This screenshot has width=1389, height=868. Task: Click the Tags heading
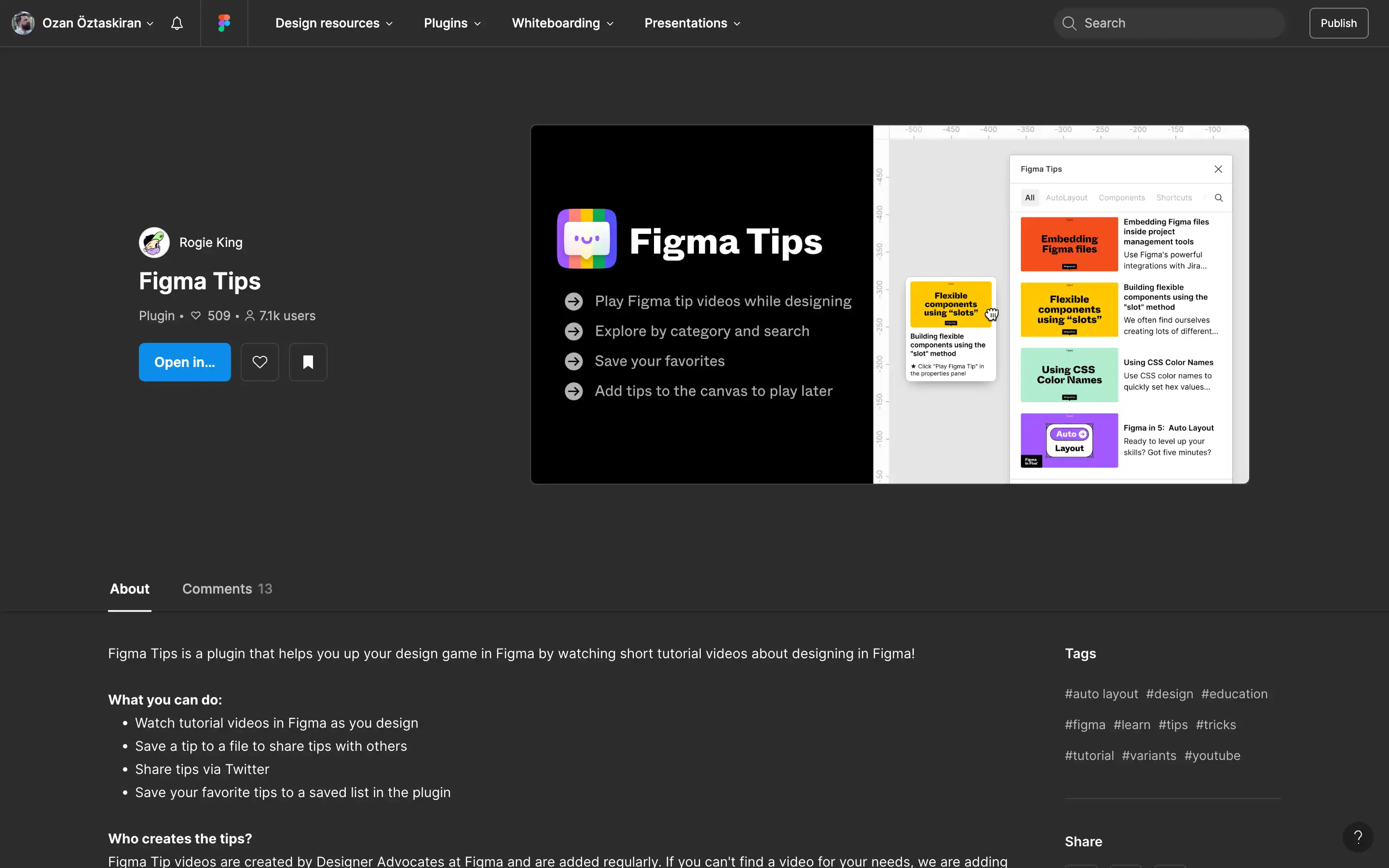coord(1080,654)
